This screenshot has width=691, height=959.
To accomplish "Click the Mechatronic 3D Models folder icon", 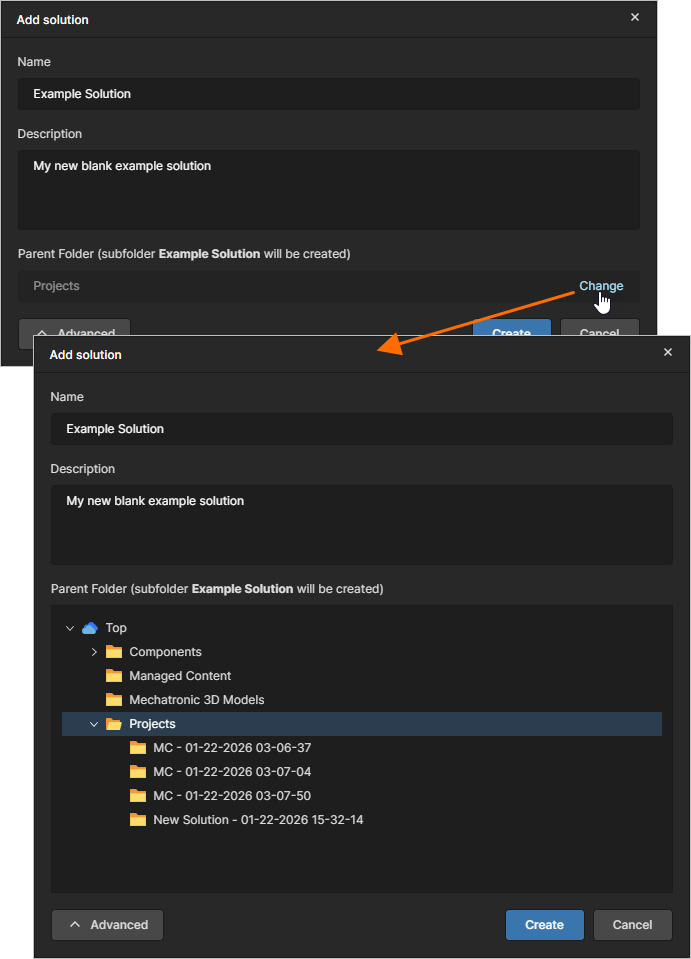I will point(114,700).
